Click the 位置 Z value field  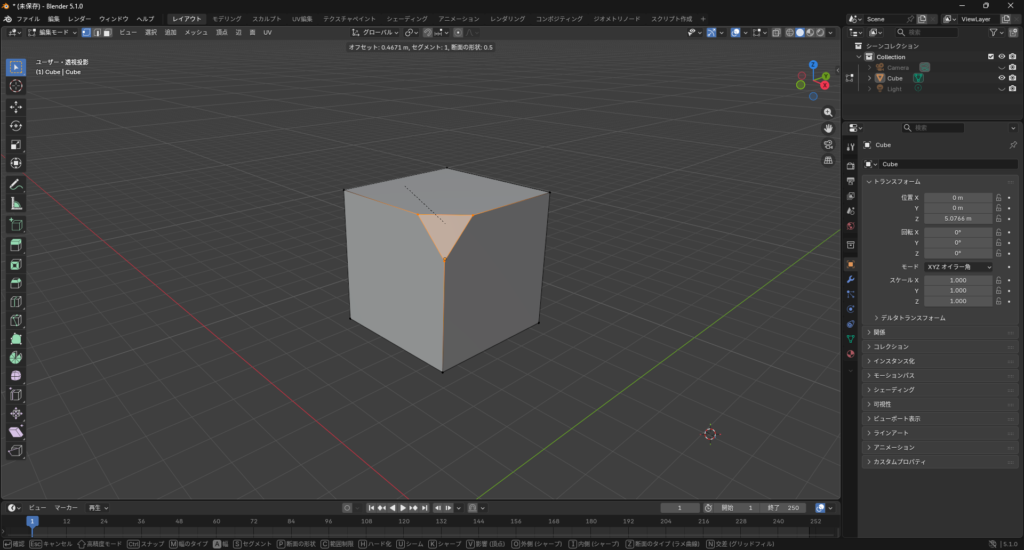click(x=957, y=218)
